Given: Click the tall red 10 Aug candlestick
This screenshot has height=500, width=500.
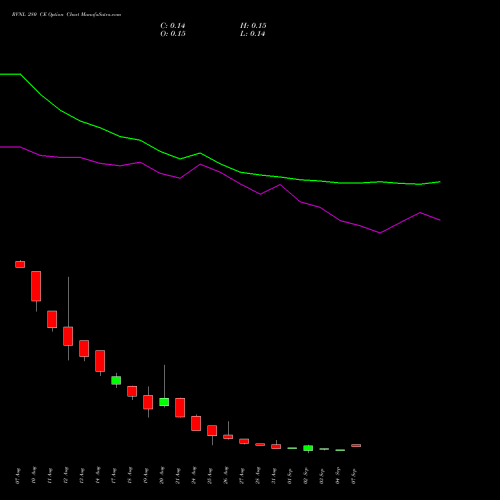Looking at the screenshot, I should (36, 286).
